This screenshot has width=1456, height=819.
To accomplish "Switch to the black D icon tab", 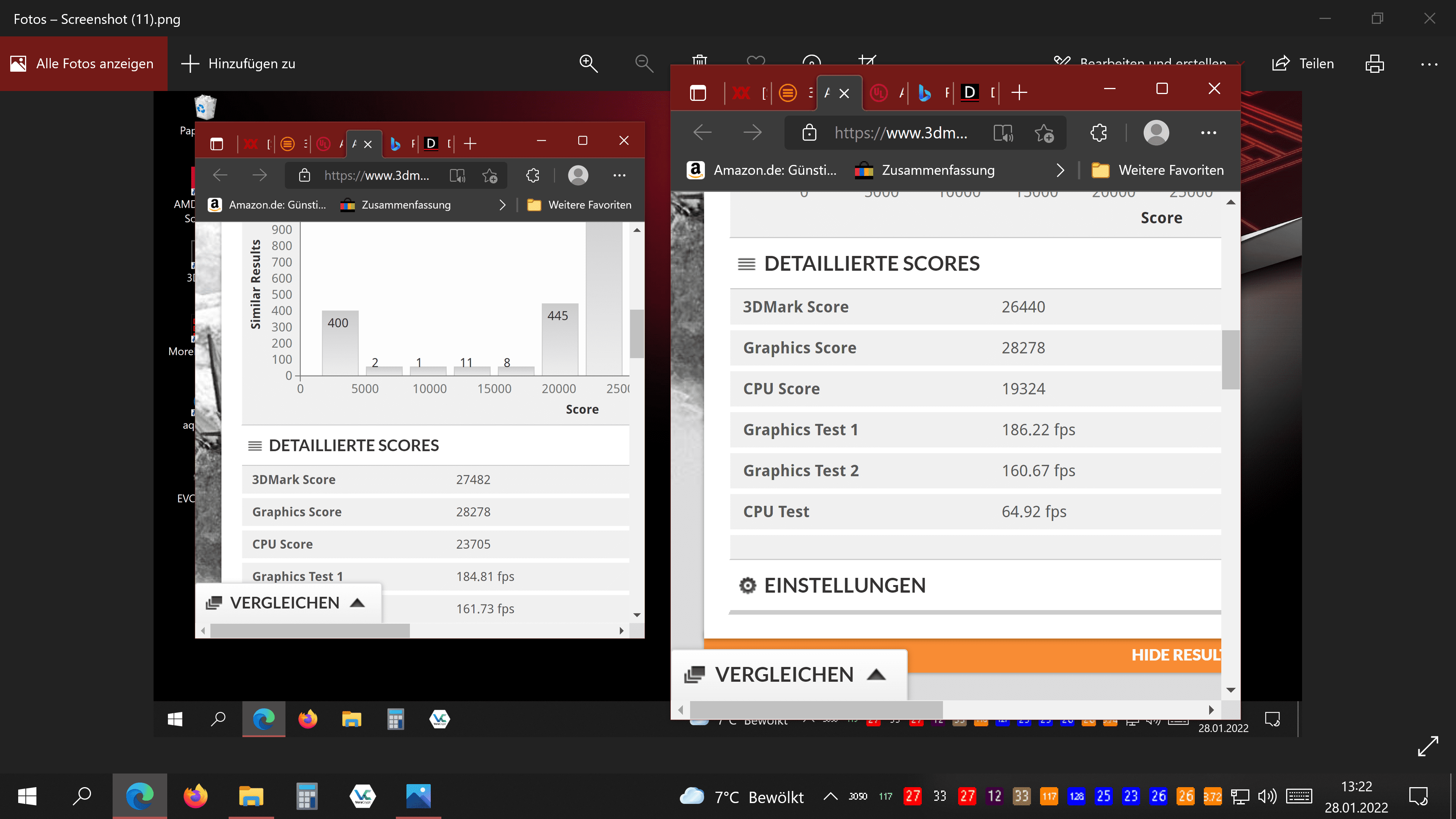I will coord(970,93).
